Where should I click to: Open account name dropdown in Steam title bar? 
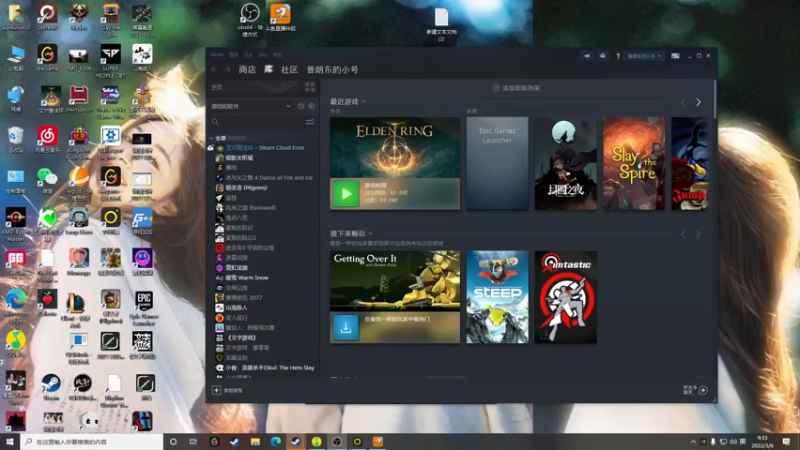(x=644, y=56)
